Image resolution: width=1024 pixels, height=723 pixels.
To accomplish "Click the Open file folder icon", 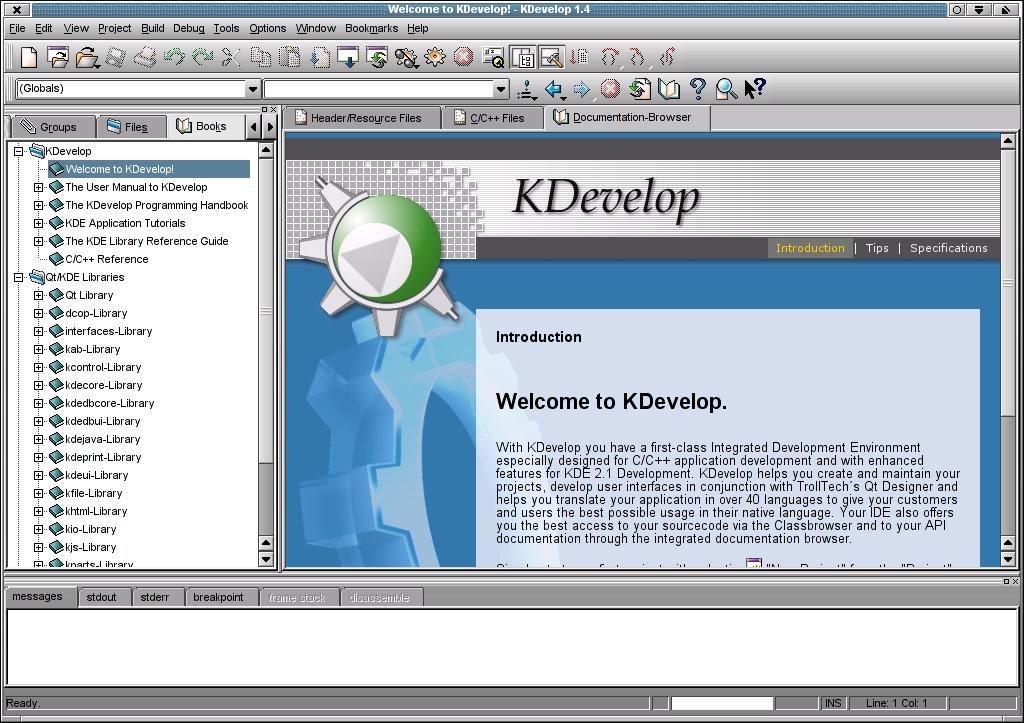I will 86,57.
